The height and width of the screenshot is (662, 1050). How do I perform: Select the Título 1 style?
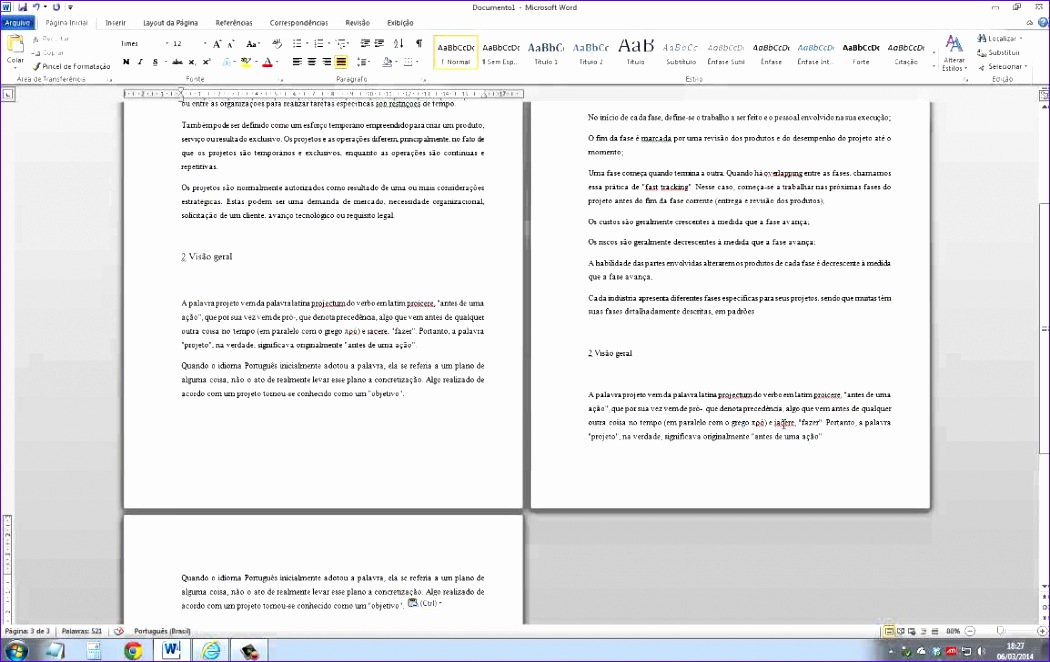pyautogui.click(x=546, y=52)
